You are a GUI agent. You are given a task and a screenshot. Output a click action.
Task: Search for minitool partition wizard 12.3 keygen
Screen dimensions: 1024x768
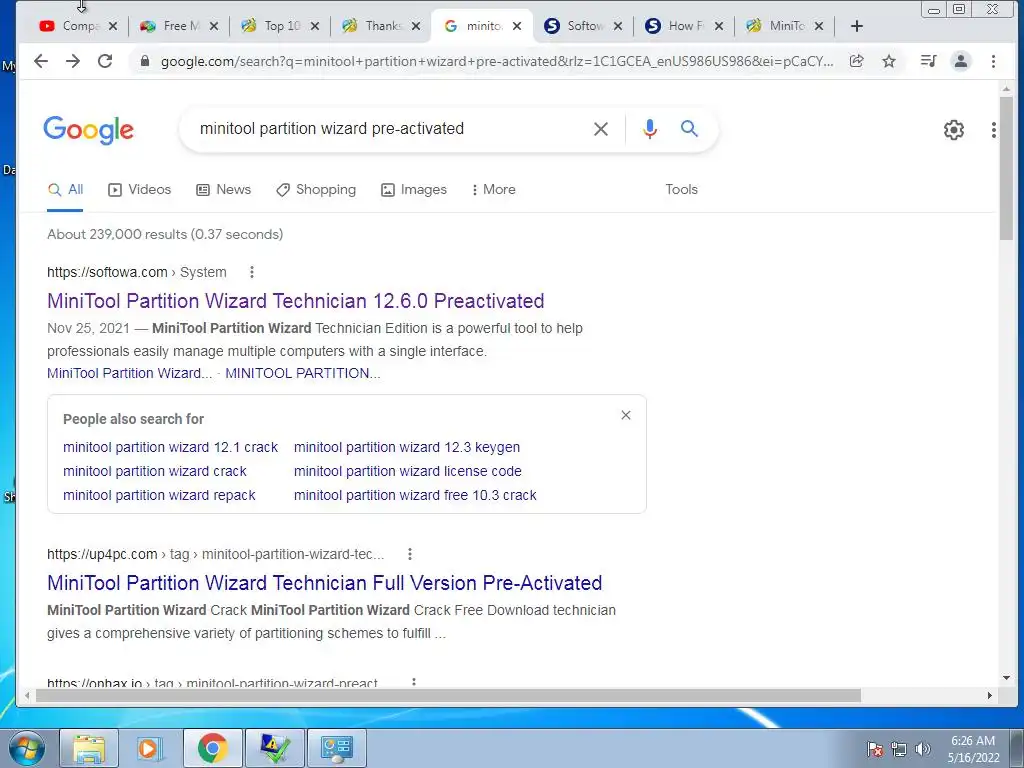pyautogui.click(x=407, y=447)
